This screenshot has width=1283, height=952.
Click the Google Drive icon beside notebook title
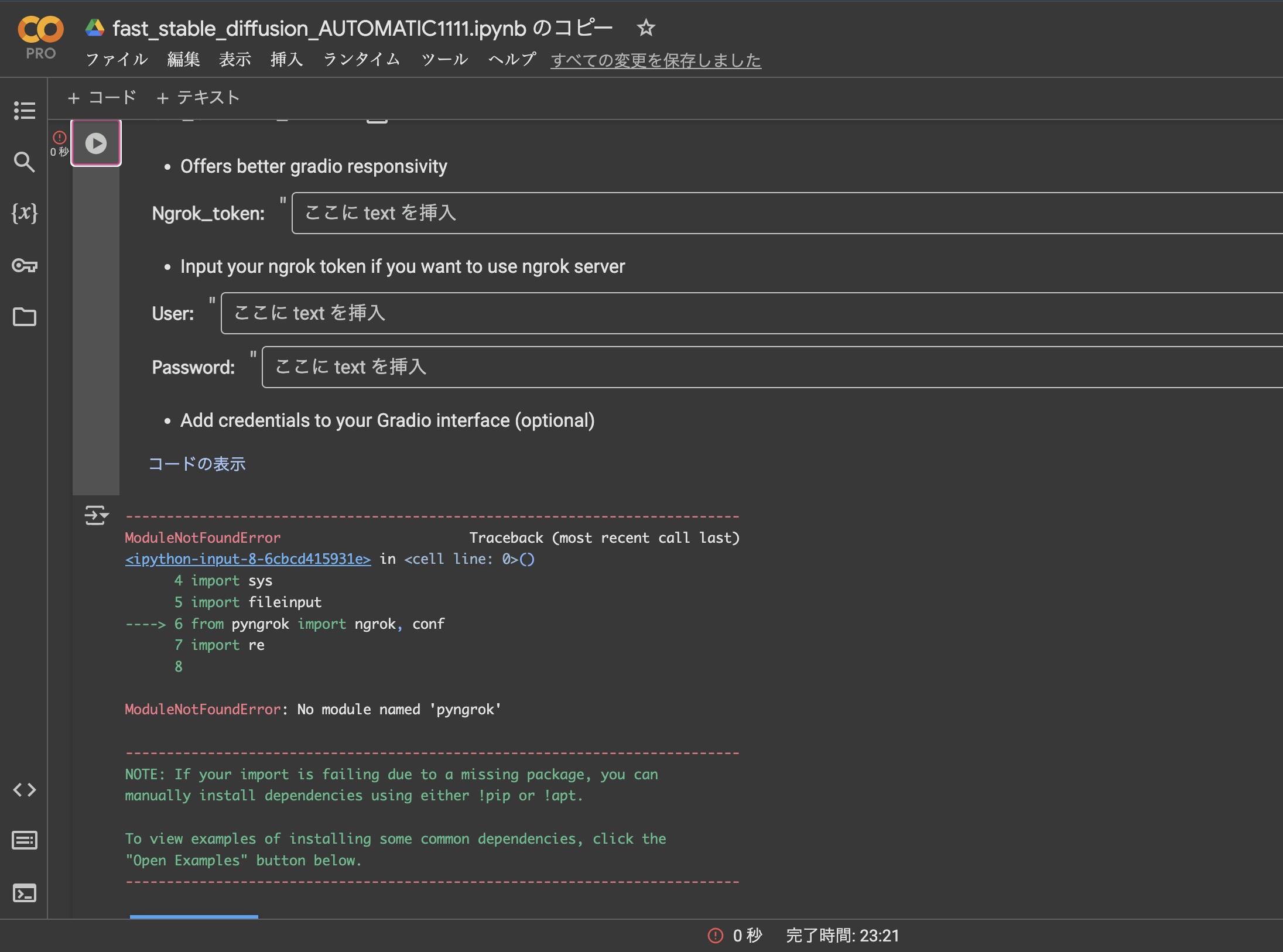coord(95,28)
